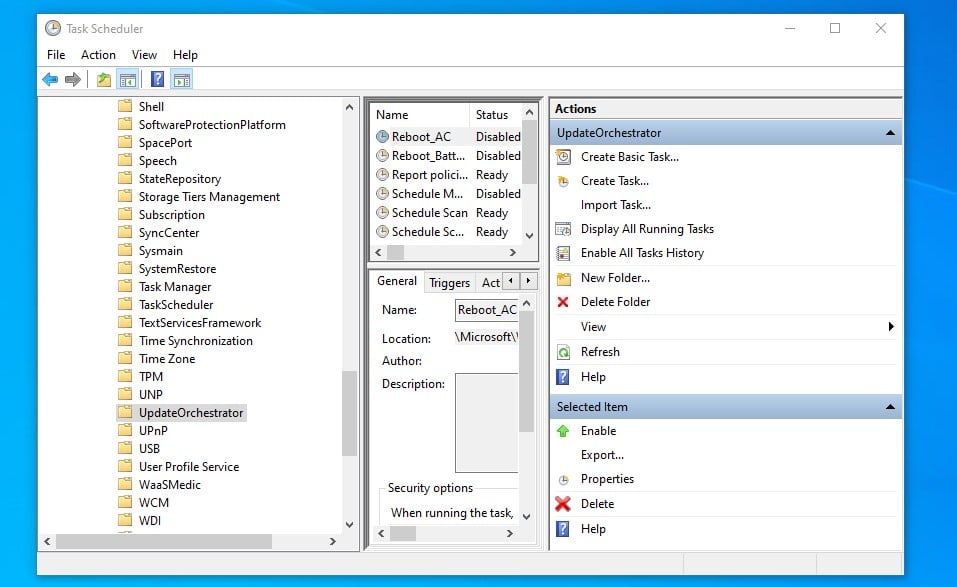Click the Forward arrow in the toolbar
The height and width of the screenshot is (587, 957).
(73, 79)
